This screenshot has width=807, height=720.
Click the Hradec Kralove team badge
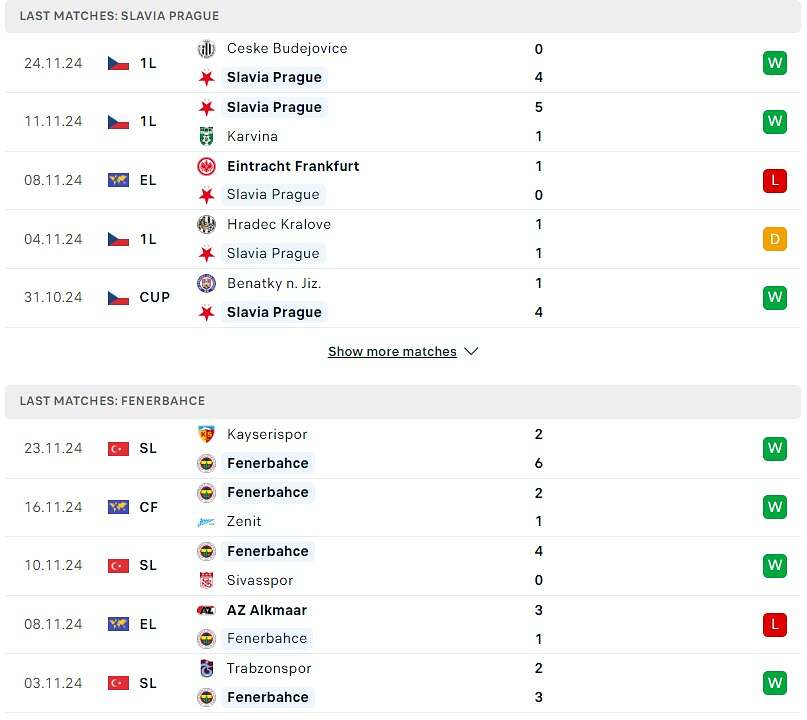tap(206, 224)
